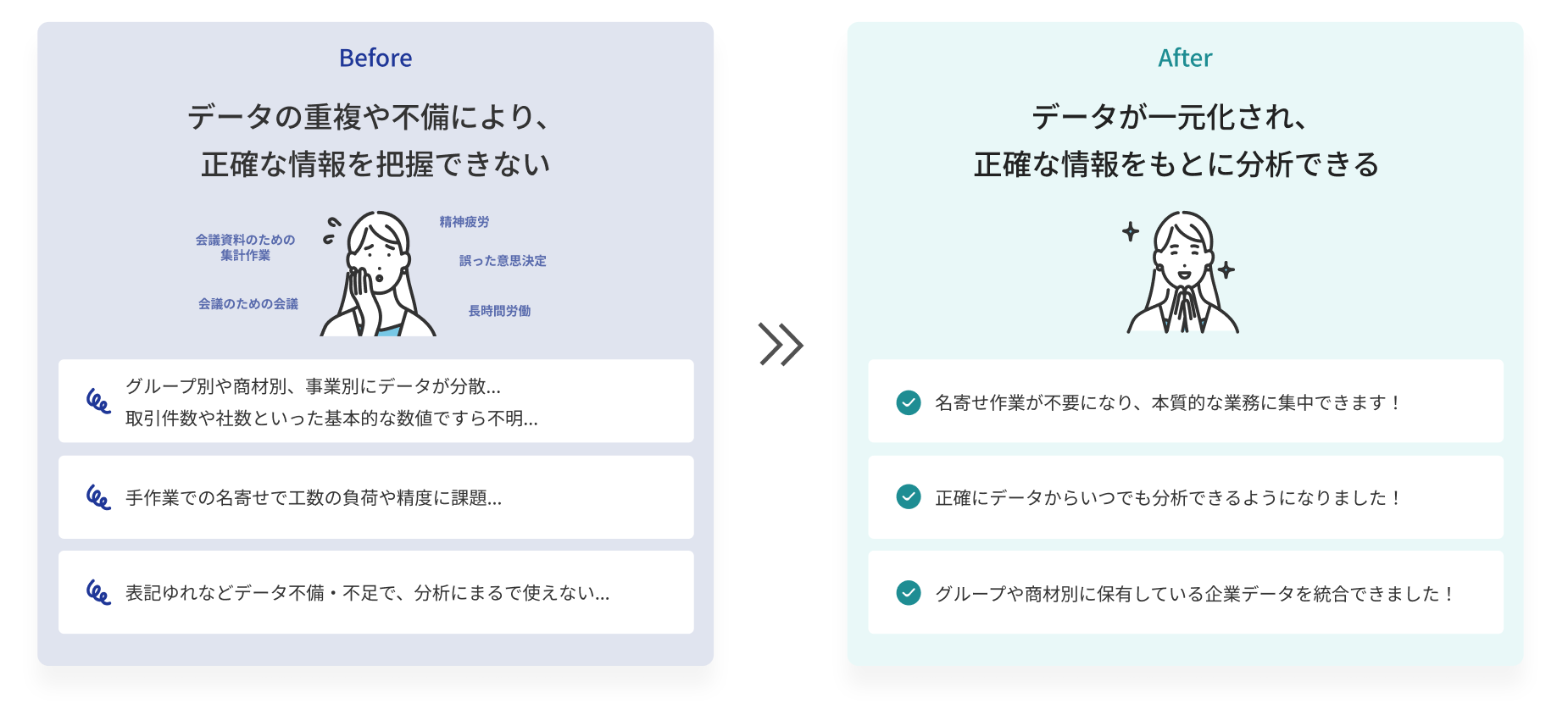The height and width of the screenshot is (715, 1568).
Task: Select the 名寄せ作業が不要になり card
Action: click(x=1186, y=401)
